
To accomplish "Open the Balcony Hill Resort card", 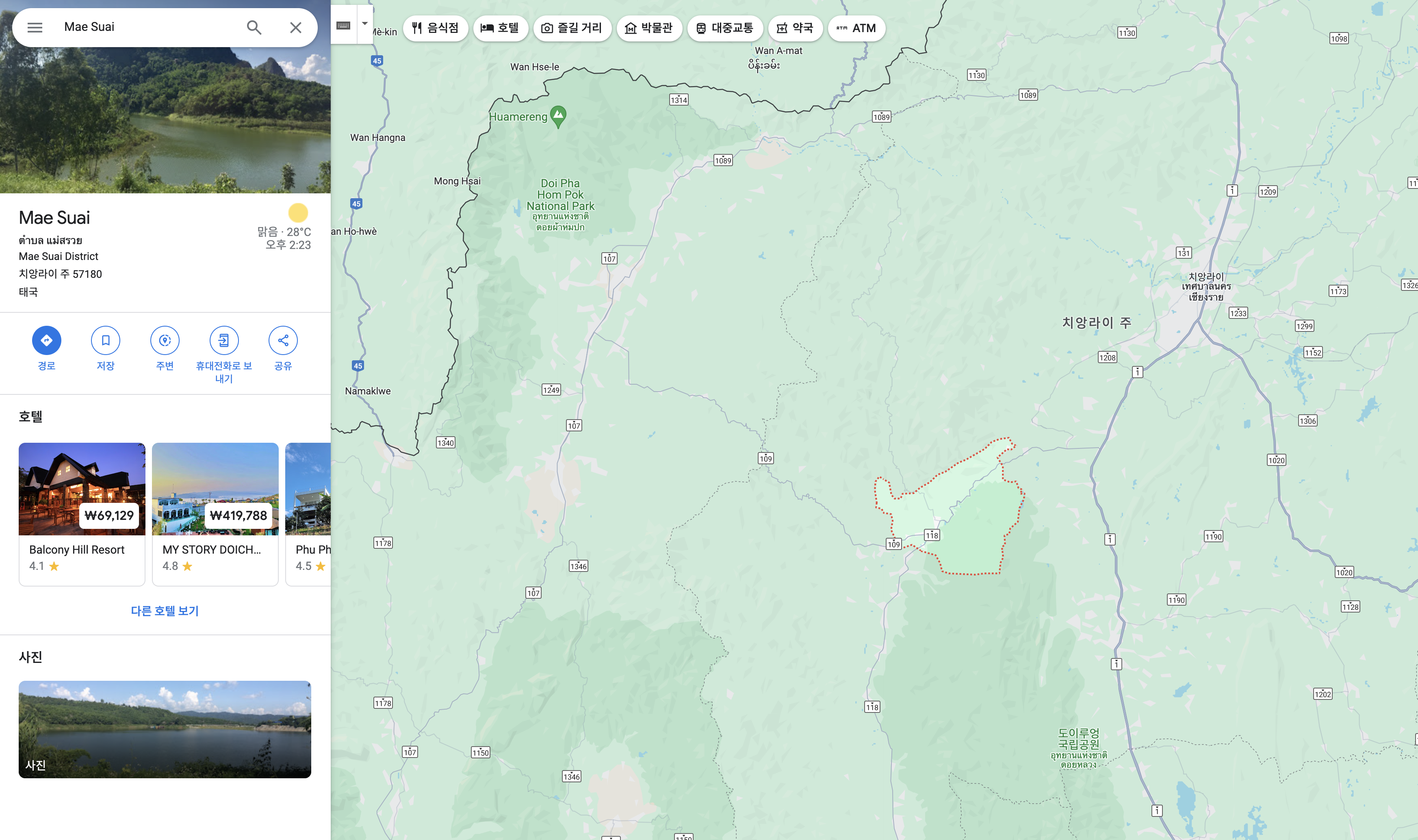I will click(82, 513).
